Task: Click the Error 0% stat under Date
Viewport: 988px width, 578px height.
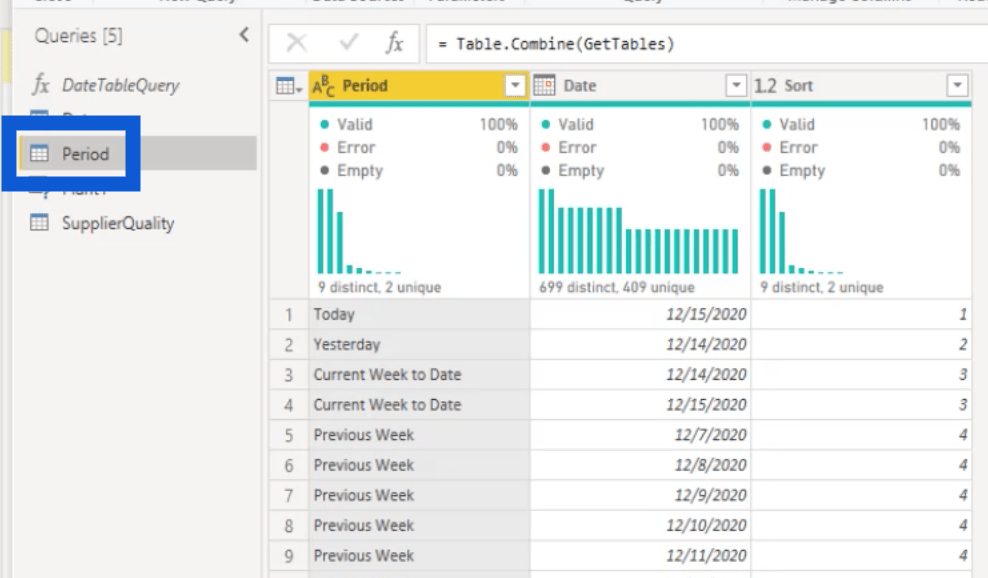Action: click(x=640, y=147)
